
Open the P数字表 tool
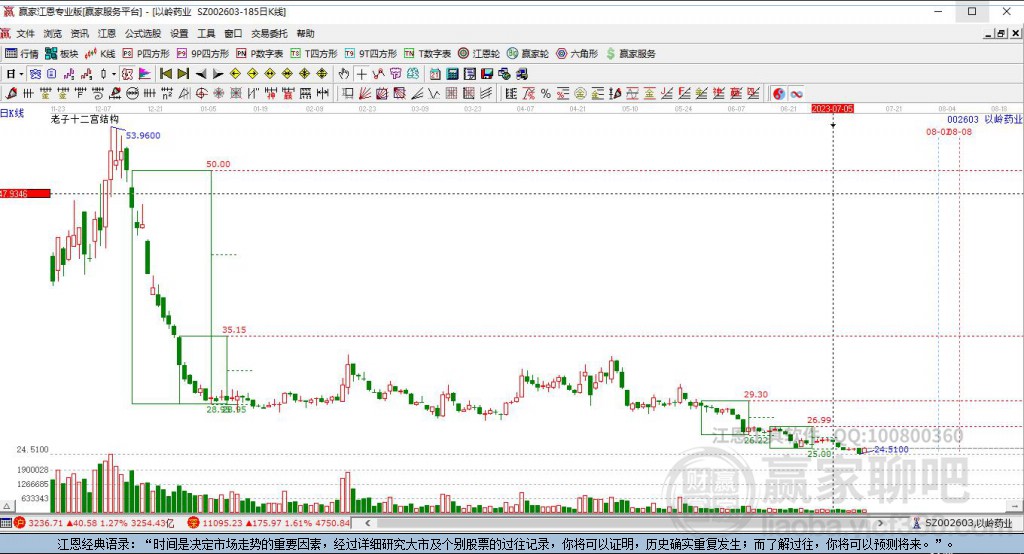259,54
